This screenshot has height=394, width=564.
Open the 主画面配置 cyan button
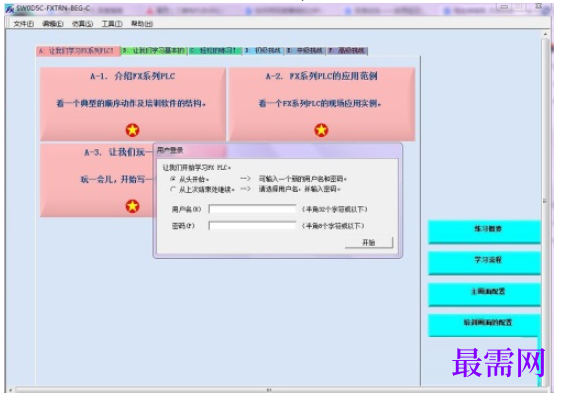(484, 294)
